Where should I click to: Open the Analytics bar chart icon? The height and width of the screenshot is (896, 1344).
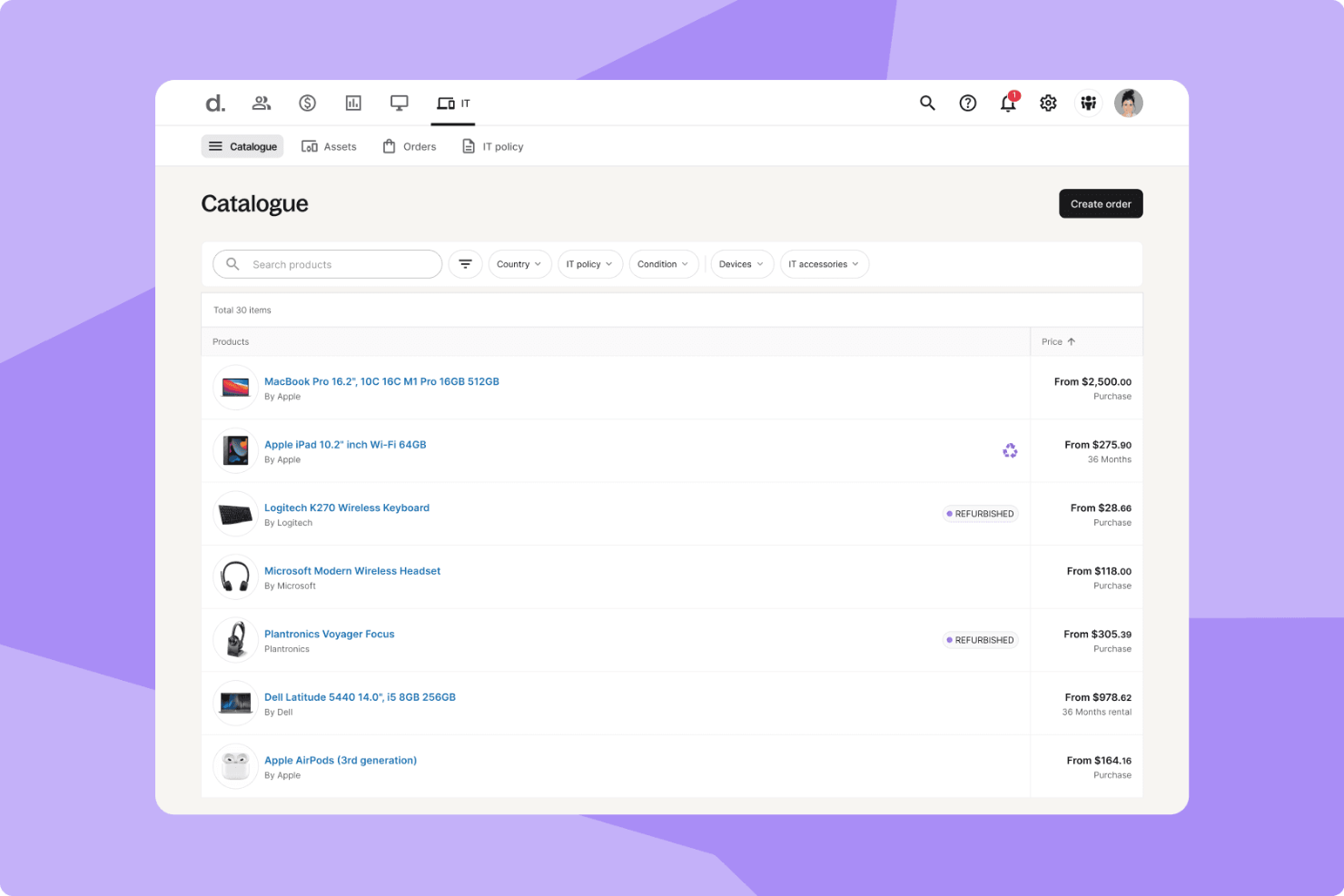(x=353, y=103)
